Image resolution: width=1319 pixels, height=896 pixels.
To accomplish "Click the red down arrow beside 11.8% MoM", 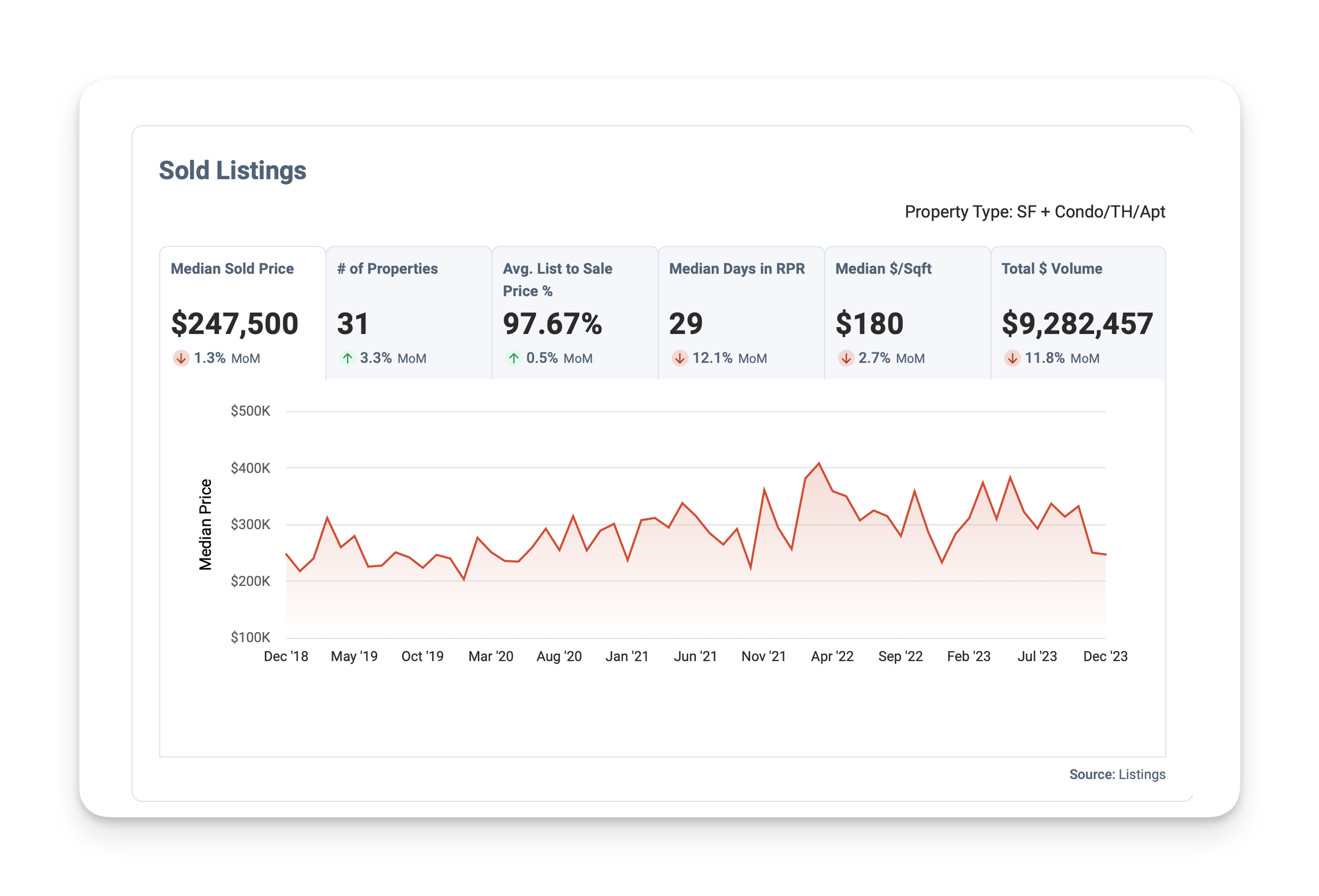I will [1012, 358].
